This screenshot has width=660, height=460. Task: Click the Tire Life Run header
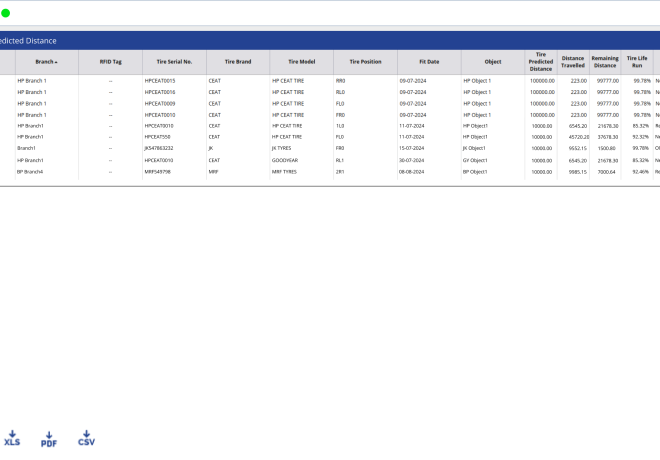[x=636, y=61]
